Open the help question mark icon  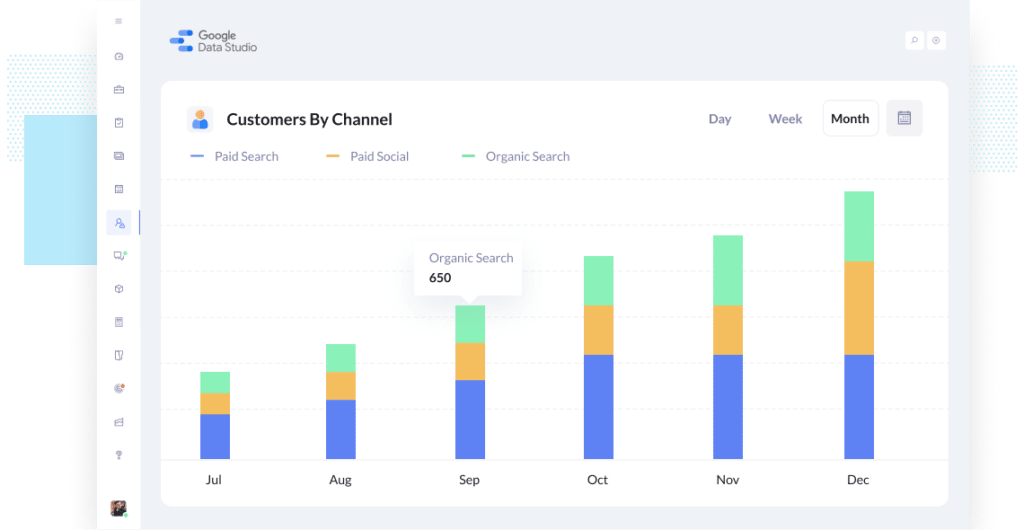(119, 455)
